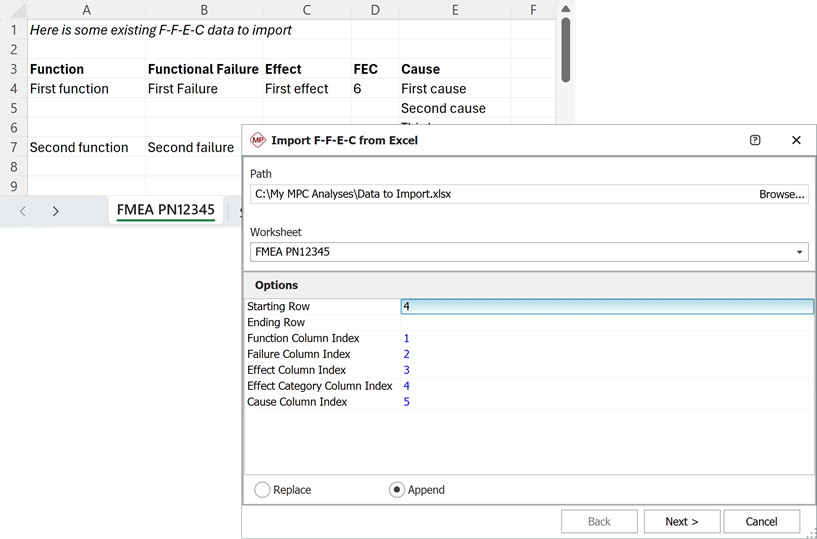Expand the Worksheet dropdown arrow
817x539 pixels.
click(800, 252)
